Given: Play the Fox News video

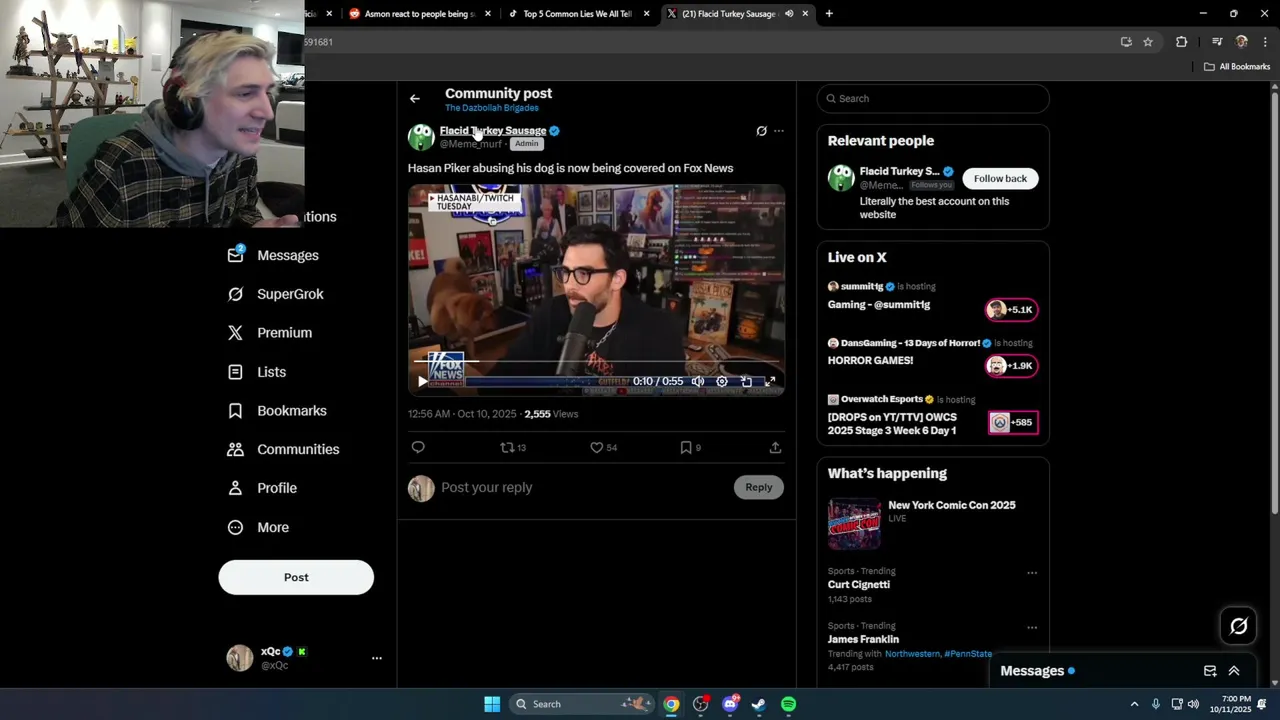Looking at the screenshot, I should coord(422,381).
